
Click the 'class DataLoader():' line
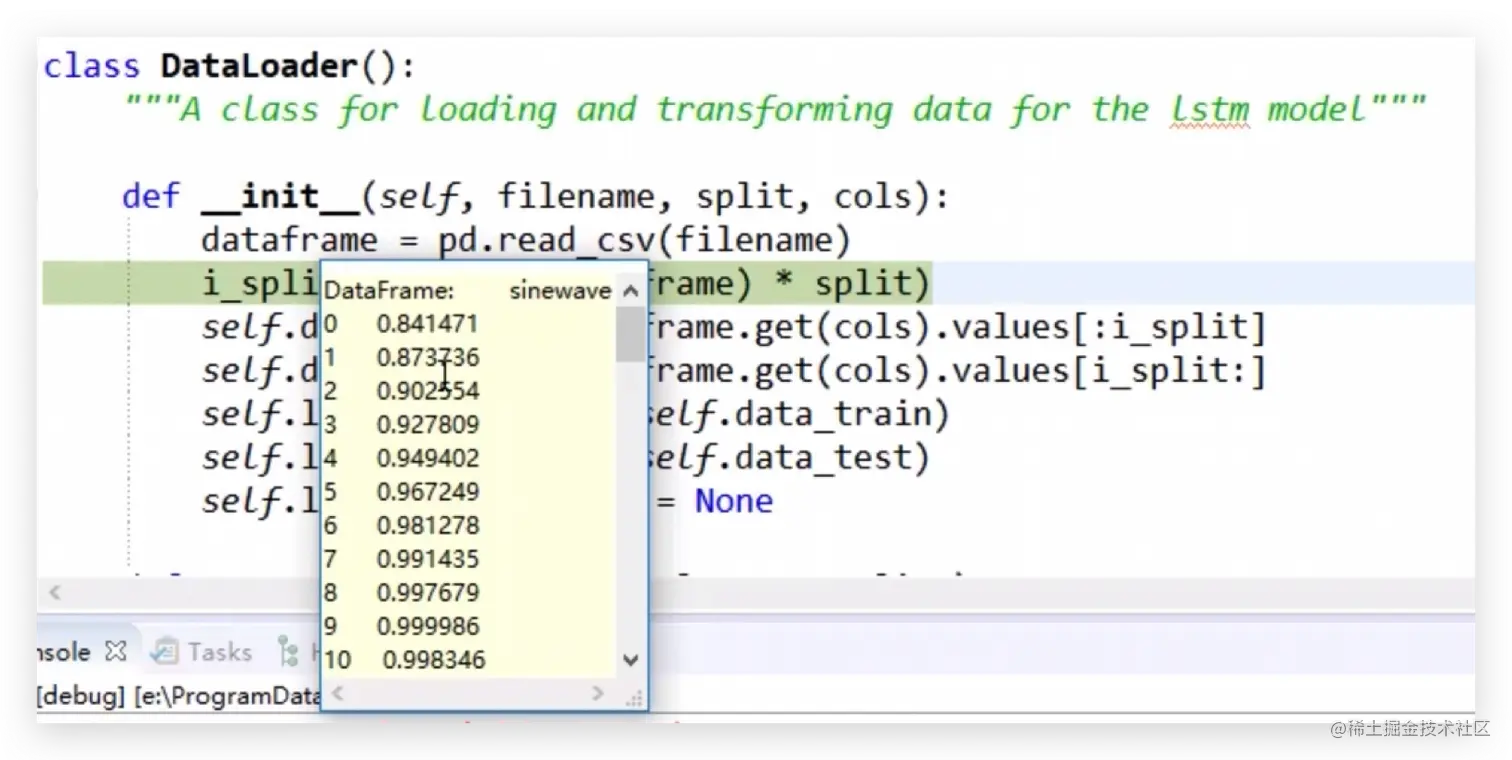[229, 67]
